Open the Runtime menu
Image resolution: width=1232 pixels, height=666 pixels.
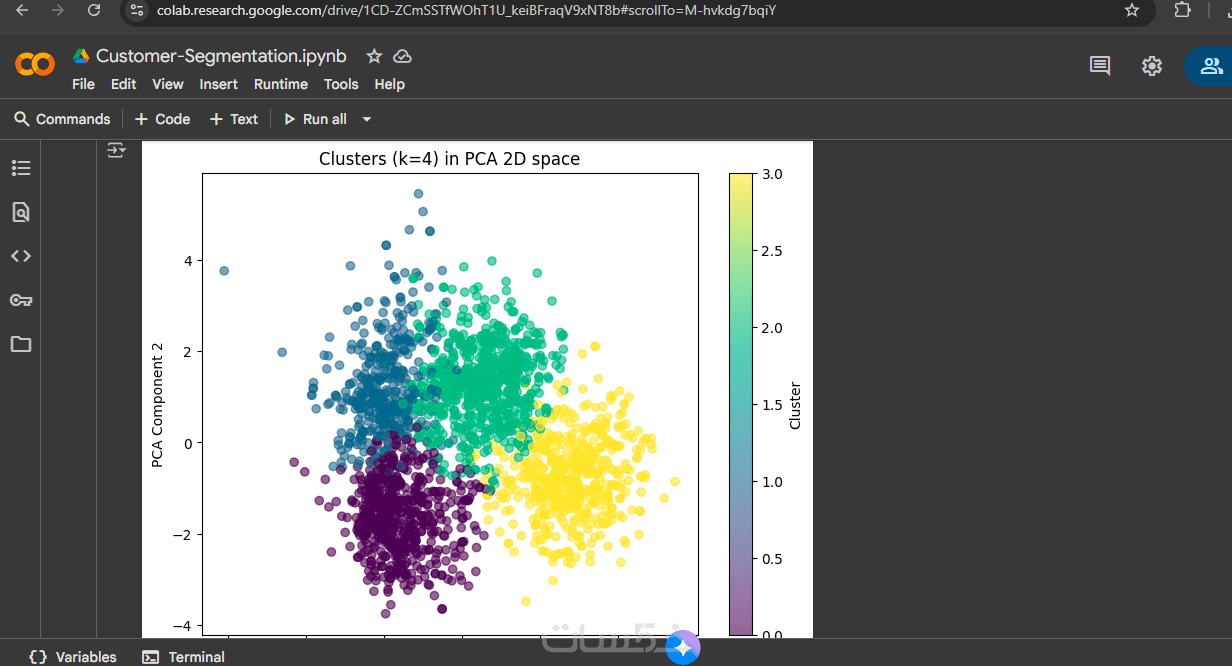281,84
